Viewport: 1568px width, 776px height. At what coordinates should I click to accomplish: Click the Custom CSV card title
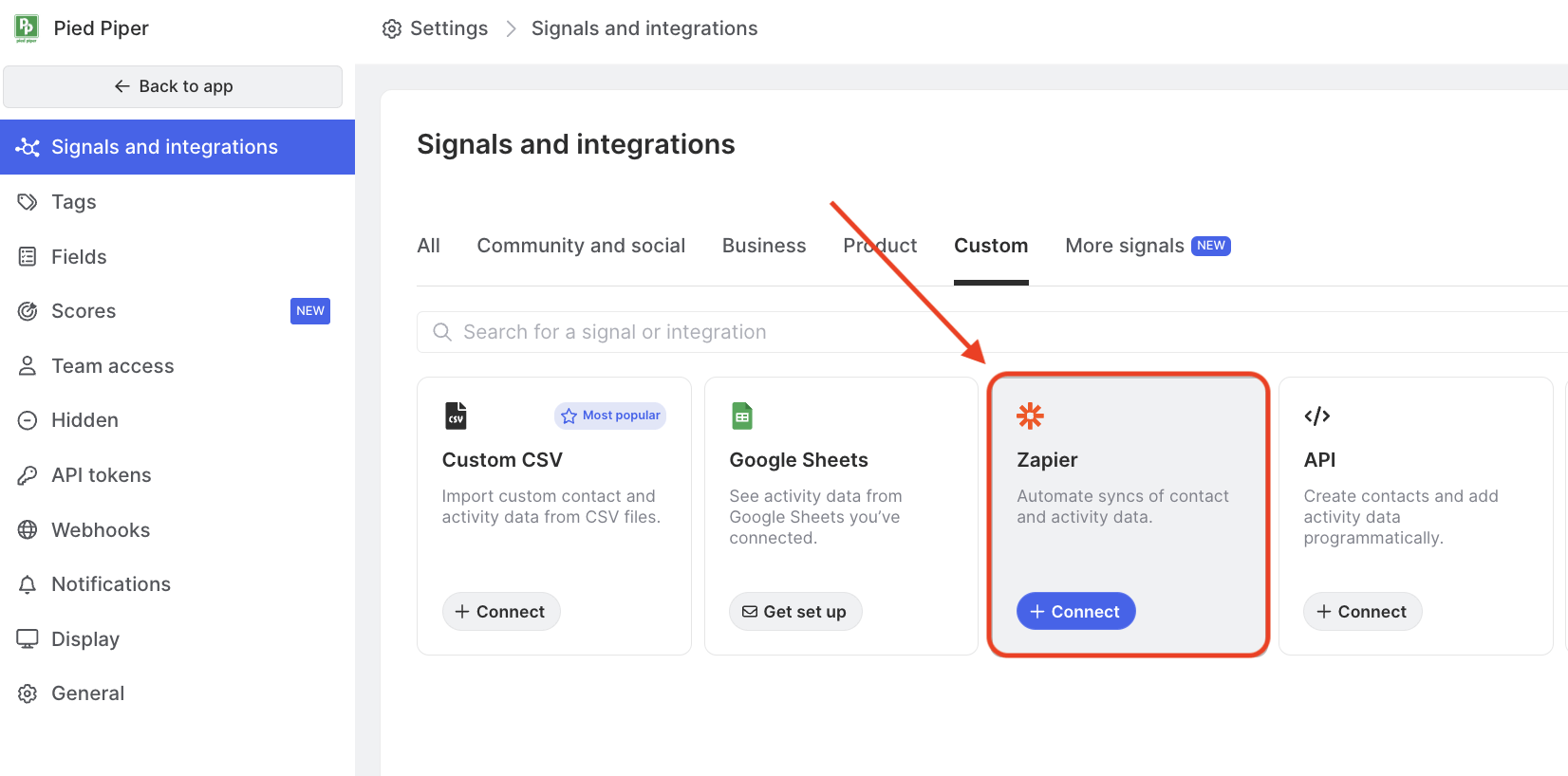[x=502, y=460]
